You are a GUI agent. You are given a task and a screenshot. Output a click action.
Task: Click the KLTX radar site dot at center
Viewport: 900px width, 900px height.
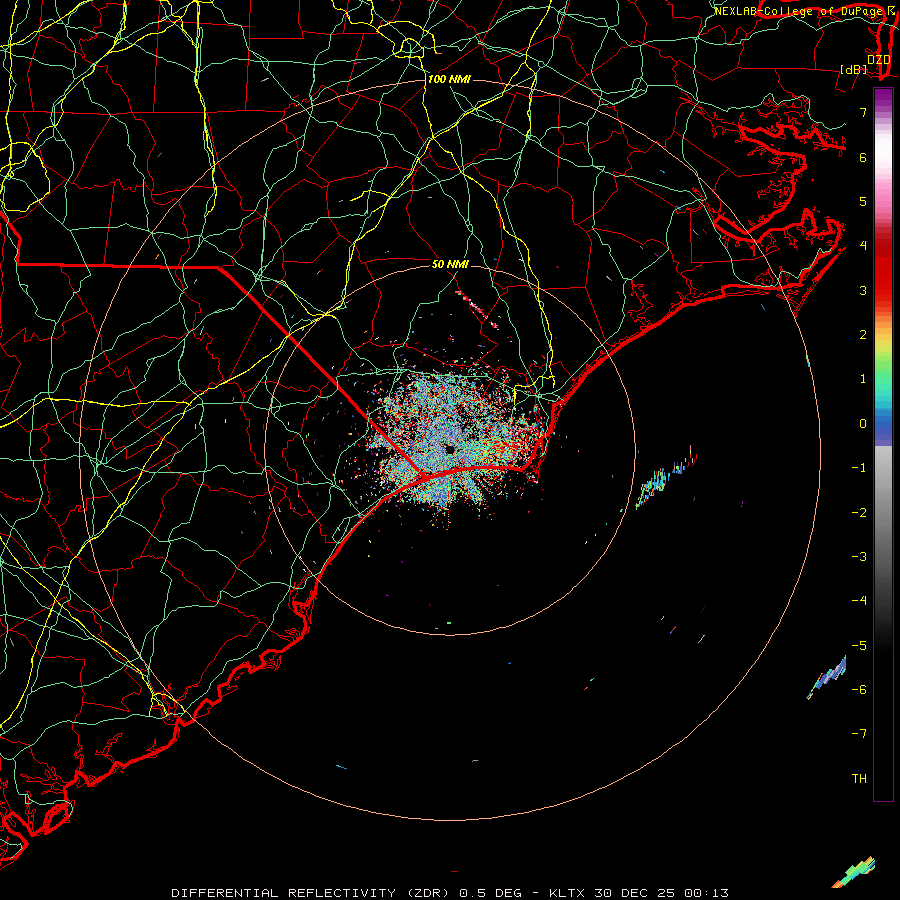tap(450, 449)
